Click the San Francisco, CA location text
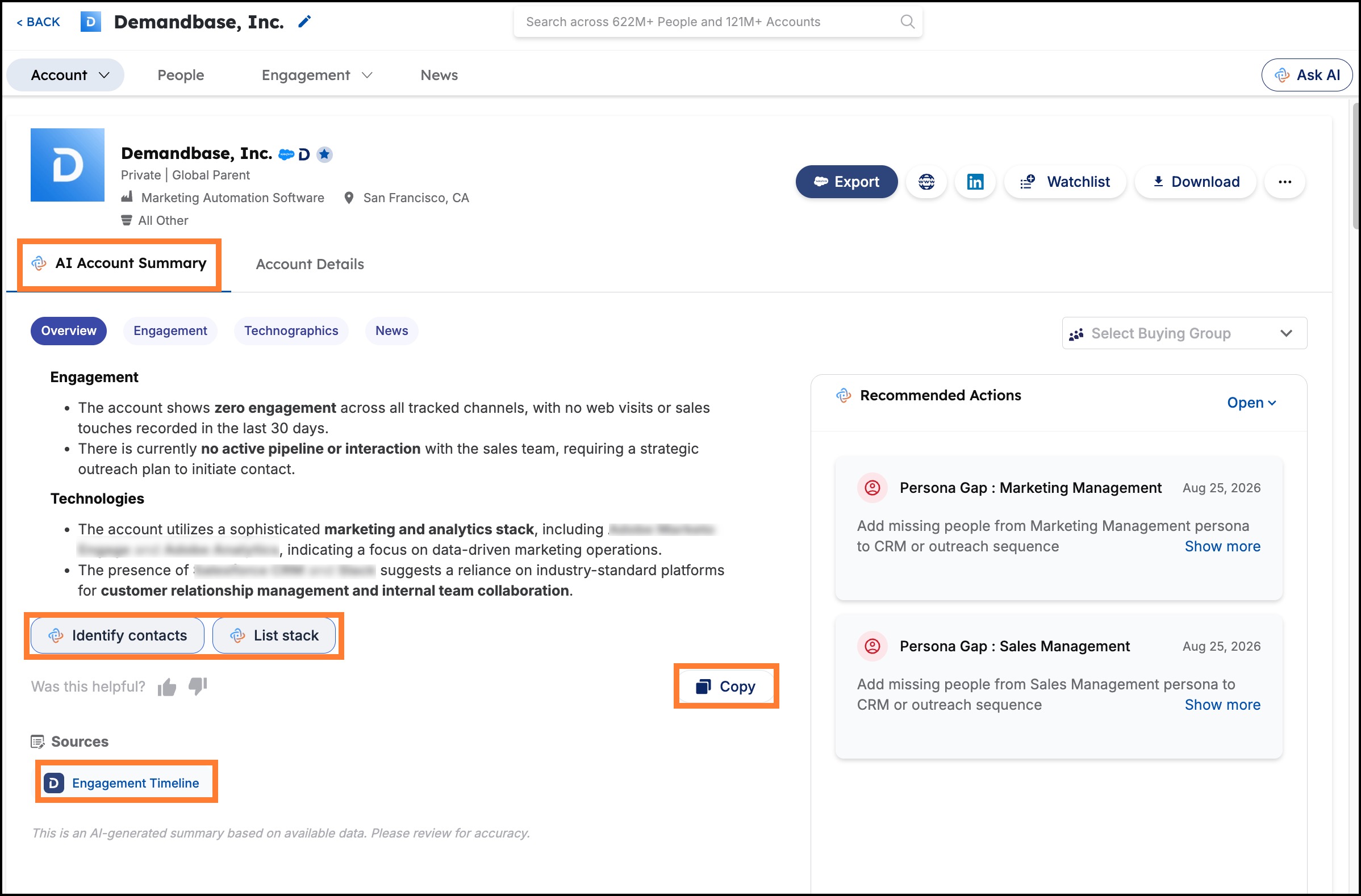 pyautogui.click(x=416, y=198)
